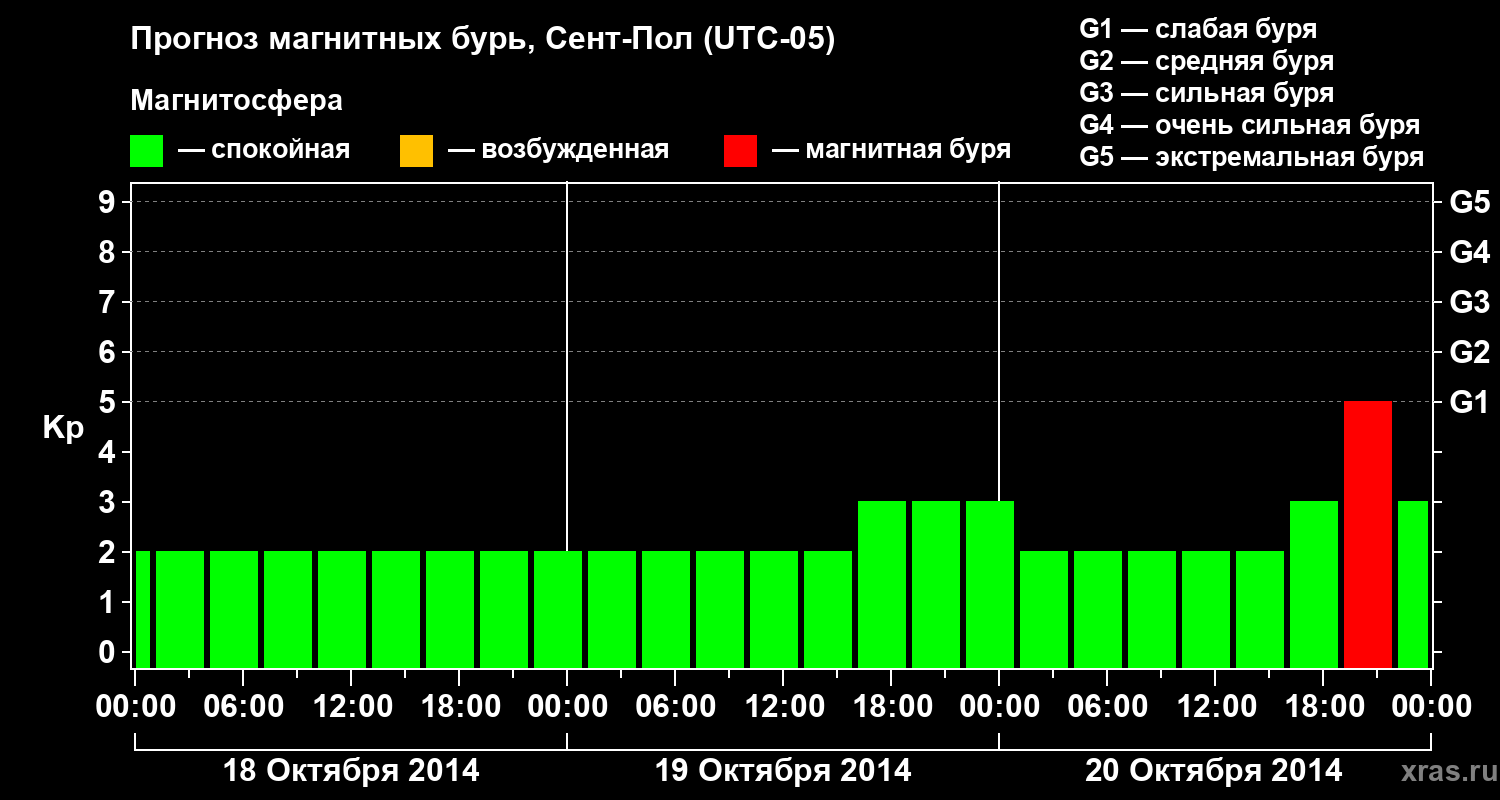This screenshot has width=1500, height=800.
Task: Click the 'G1 — слабая буря' legend text
Action: [1198, 29]
